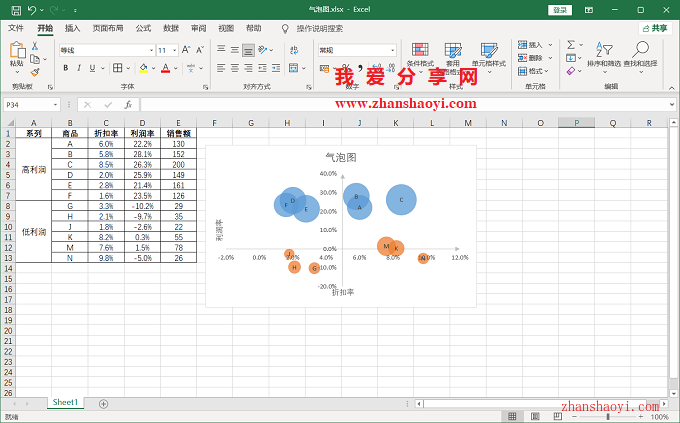The width and height of the screenshot is (680, 423).
Task: Expand the Name Box P34 dropdown
Action: point(56,105)
